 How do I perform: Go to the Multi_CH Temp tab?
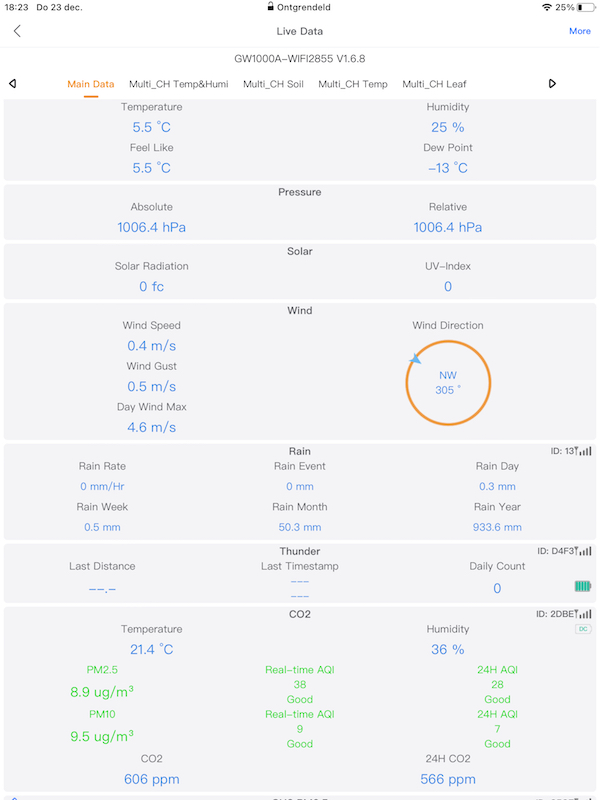pyautogui.click(x=353, y=84)
